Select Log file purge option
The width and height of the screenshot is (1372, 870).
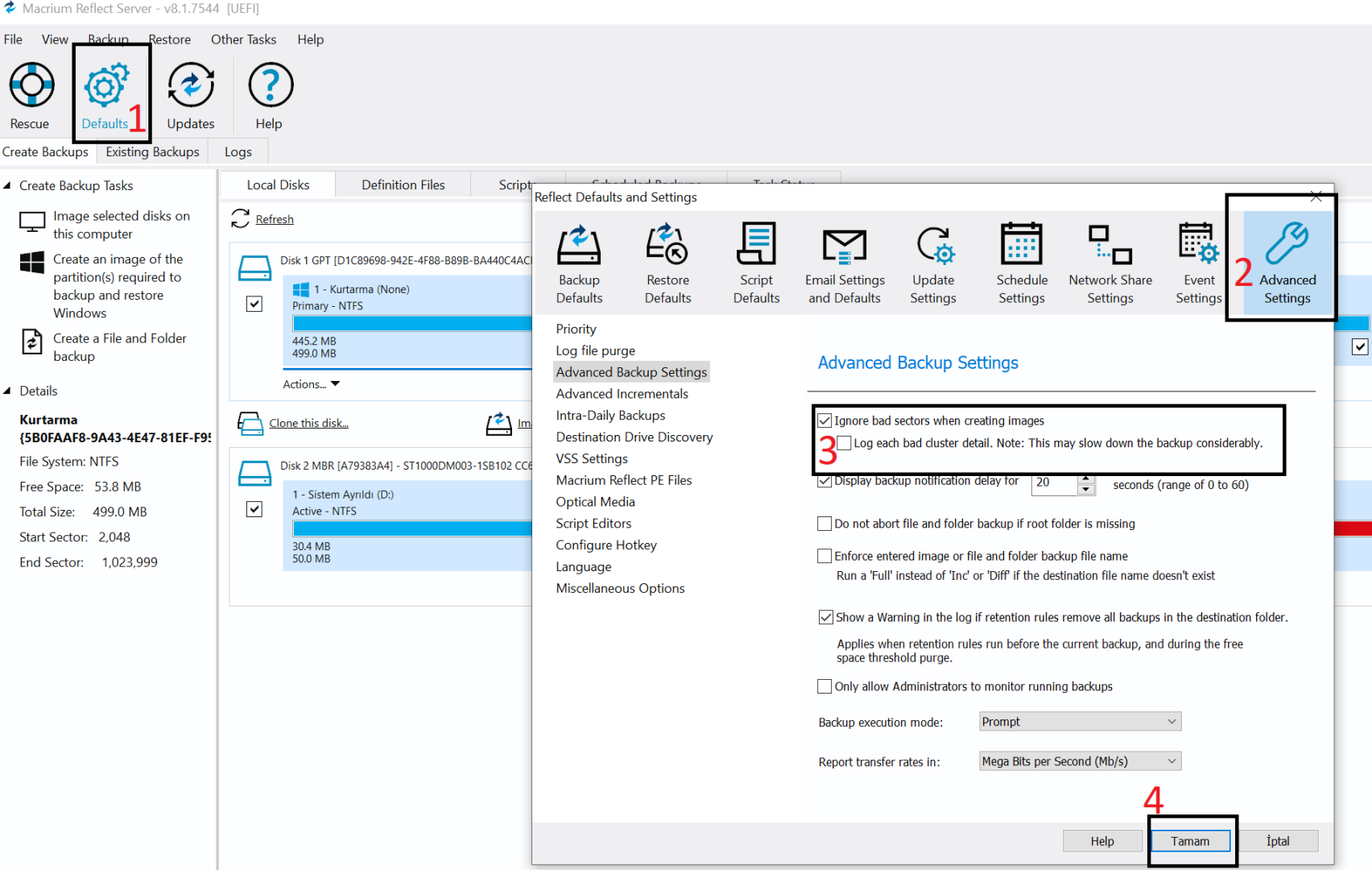click(x=596, y=350)
